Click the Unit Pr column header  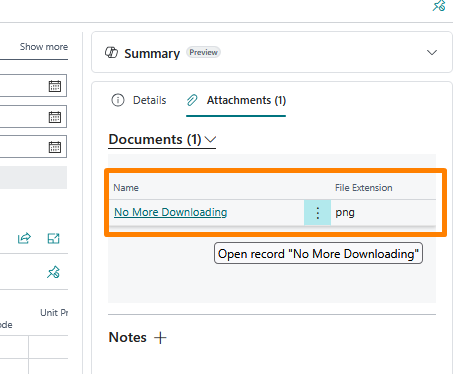[x=54, y=313]
